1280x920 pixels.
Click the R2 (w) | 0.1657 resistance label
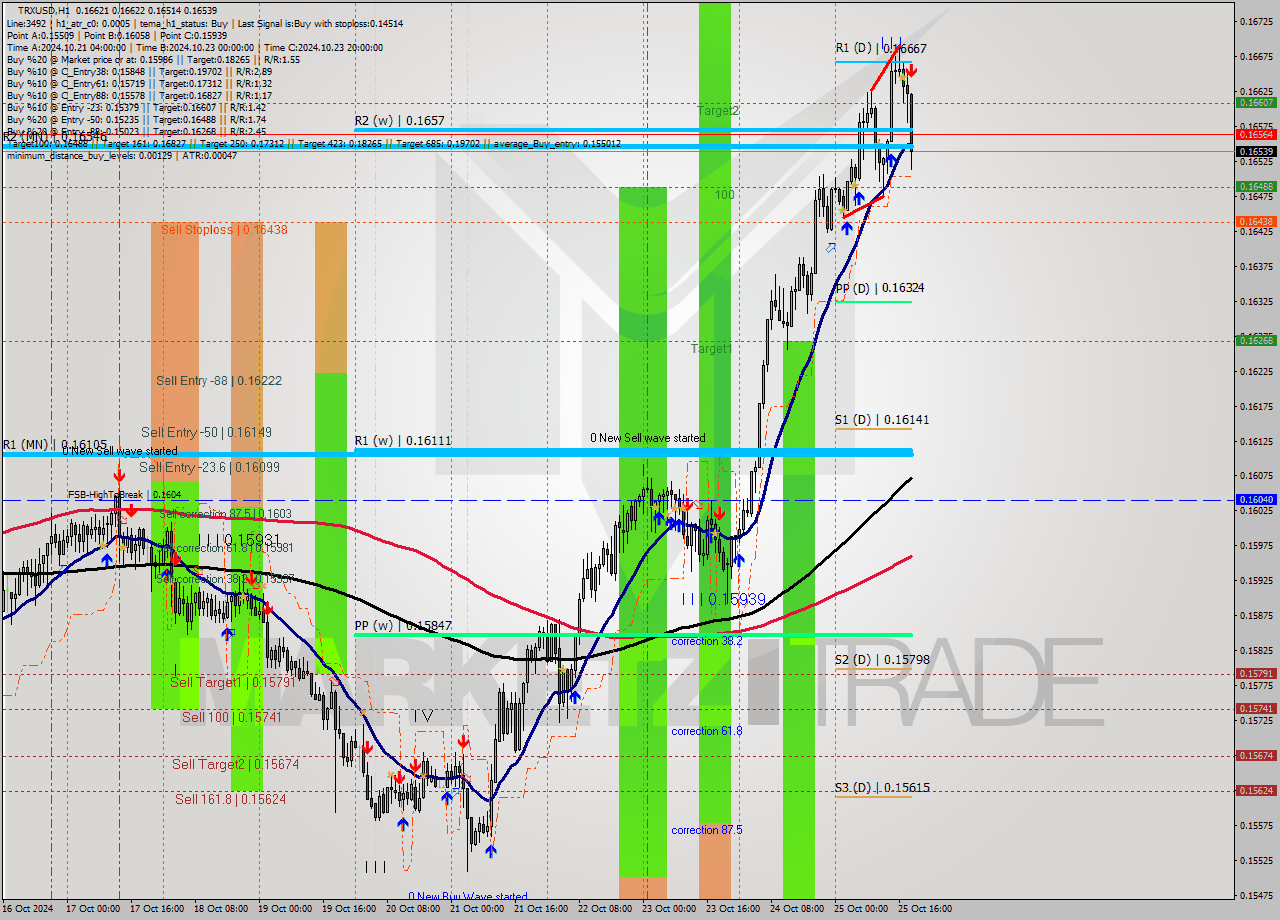(x=399, y=120)
